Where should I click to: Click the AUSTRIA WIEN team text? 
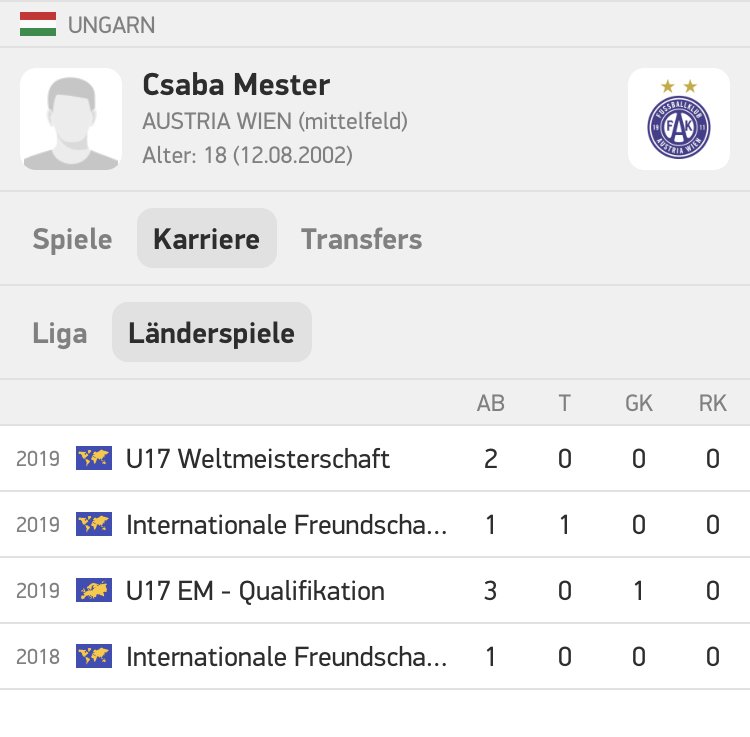(x=217, y=121)
